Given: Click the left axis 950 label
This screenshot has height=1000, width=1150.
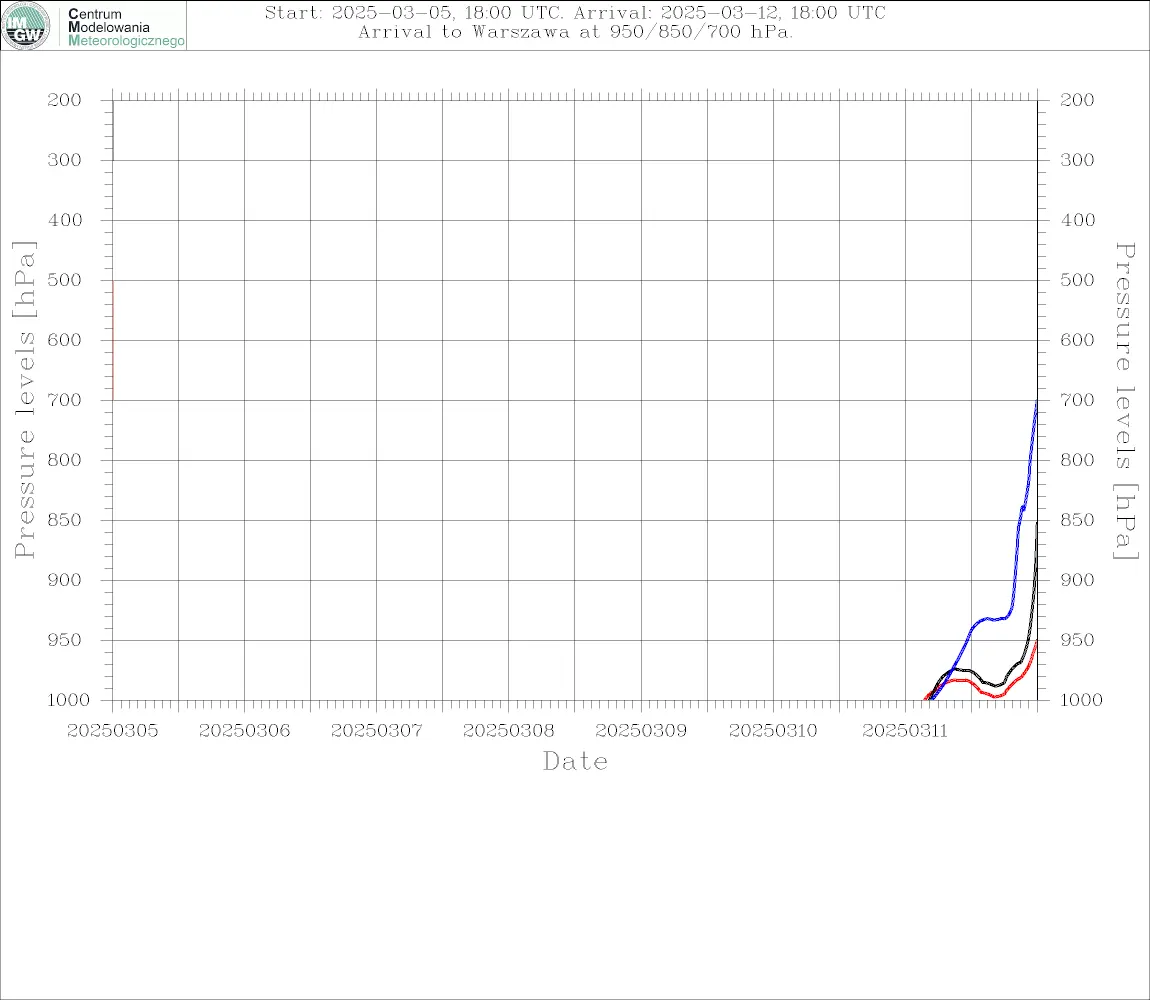Looking at the screenshot, I should coord(65,640).
